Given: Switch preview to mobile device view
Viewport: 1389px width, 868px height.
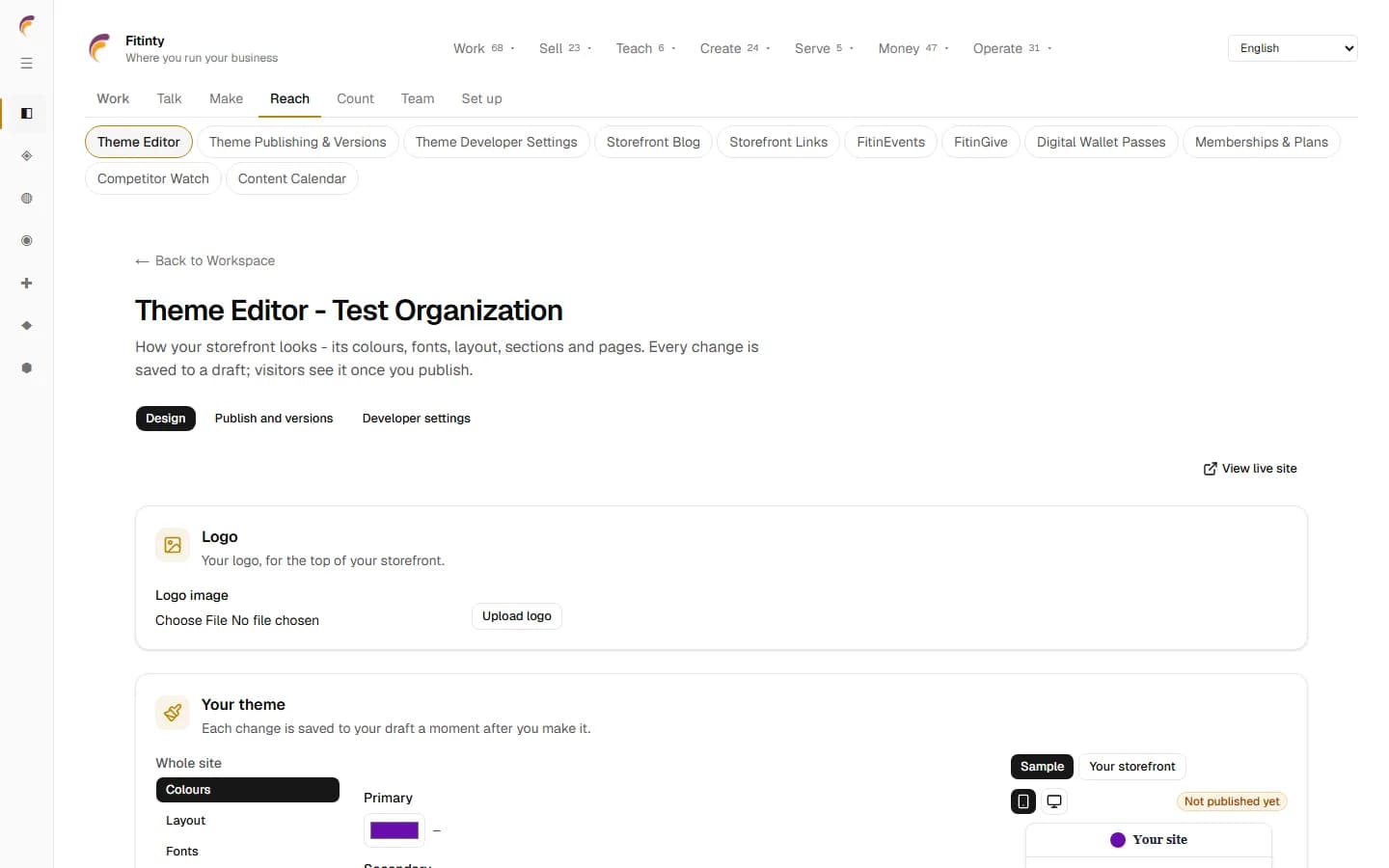Looking at the screenshot, I should [1023, 801].
